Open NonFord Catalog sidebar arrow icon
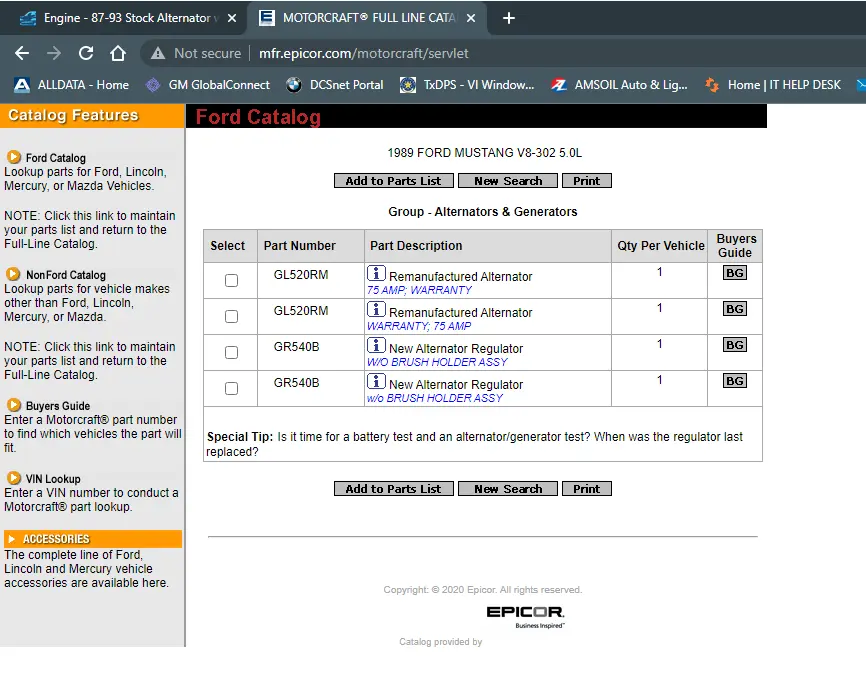 [x=14, y=275]
